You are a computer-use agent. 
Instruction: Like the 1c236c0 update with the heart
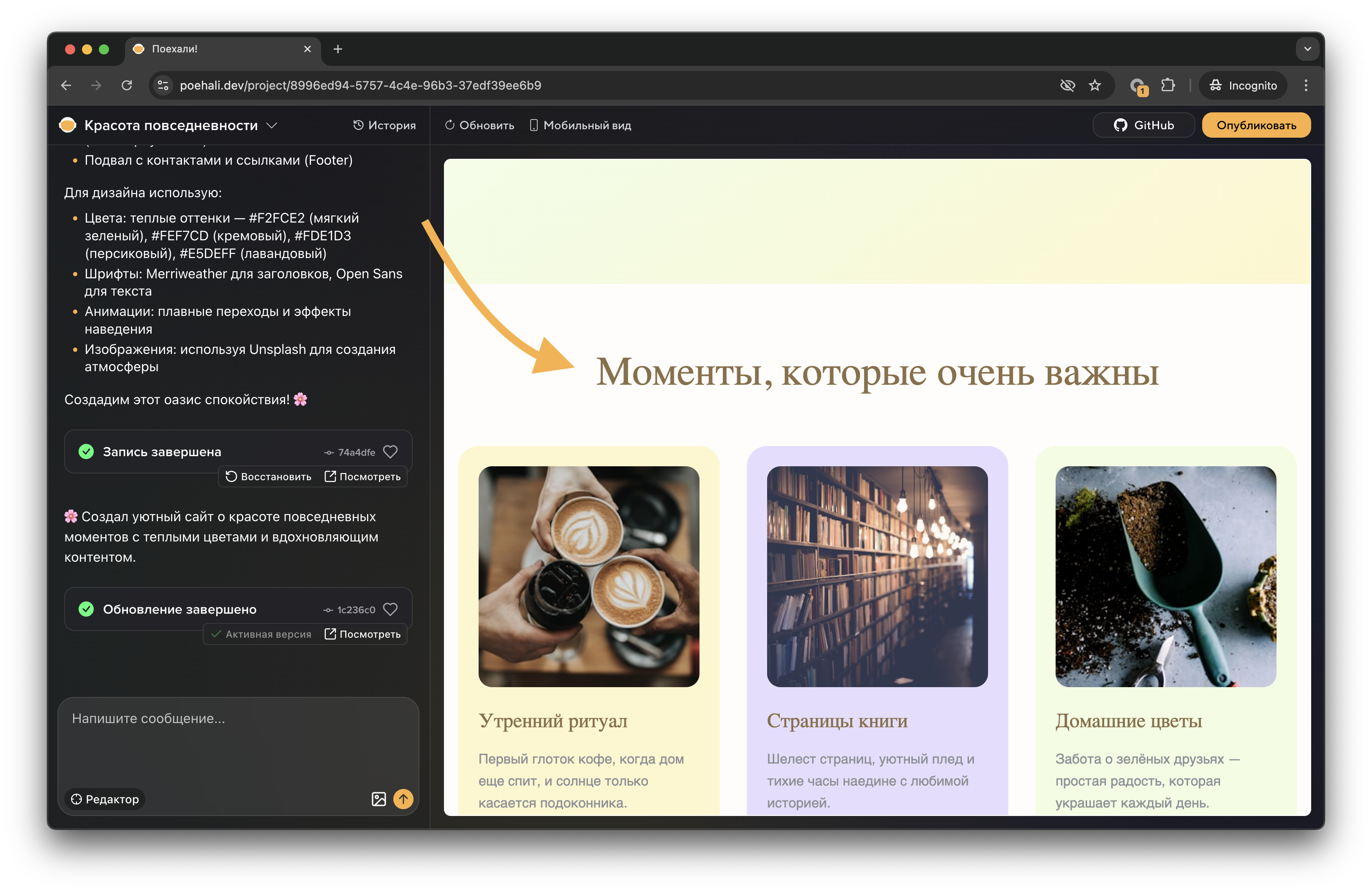[390, 609]
